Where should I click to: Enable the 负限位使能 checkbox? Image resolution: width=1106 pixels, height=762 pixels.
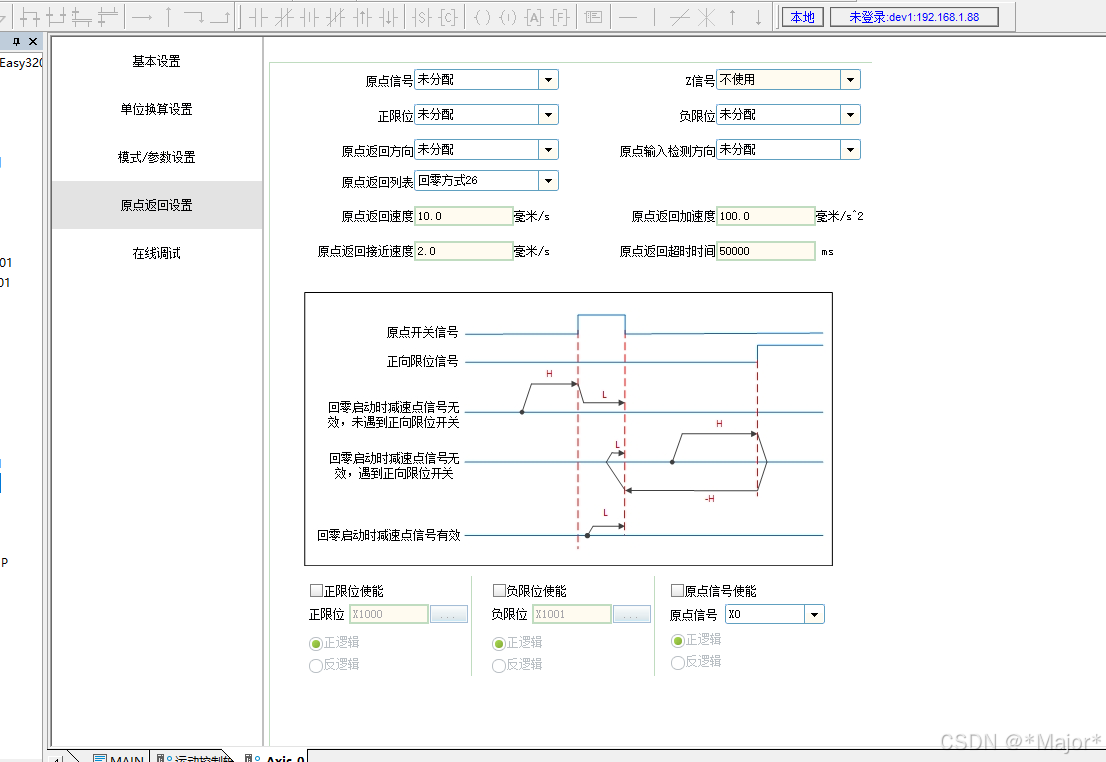tap(499, 591)
